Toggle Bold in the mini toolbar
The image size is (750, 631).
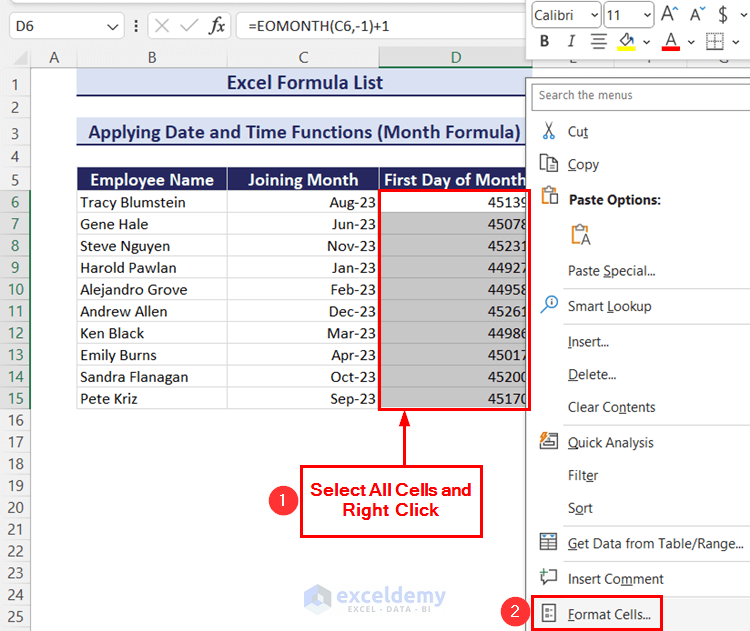pos(544,42)
